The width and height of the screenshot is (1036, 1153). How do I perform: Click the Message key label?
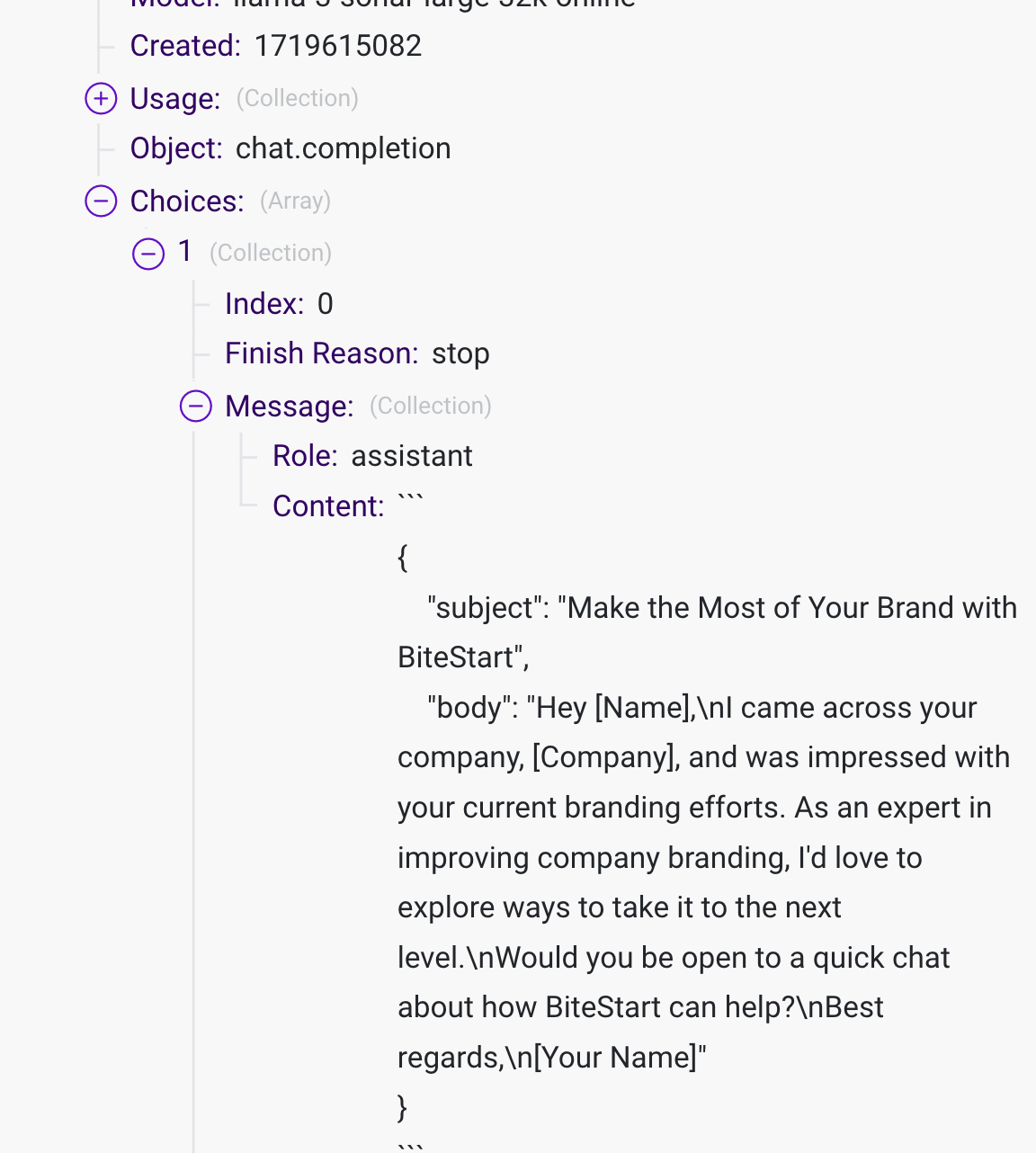click(289, 406)
